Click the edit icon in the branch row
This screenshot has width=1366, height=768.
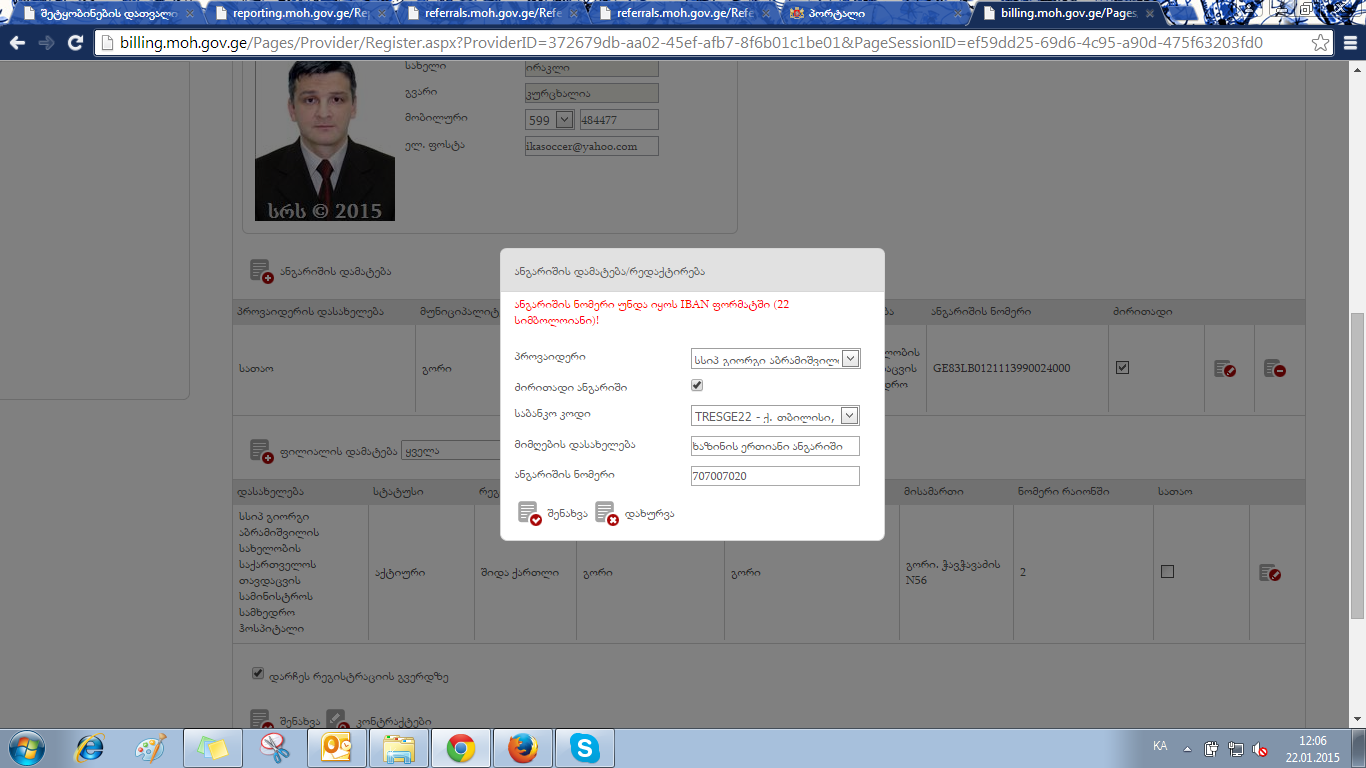(1270, 573)
